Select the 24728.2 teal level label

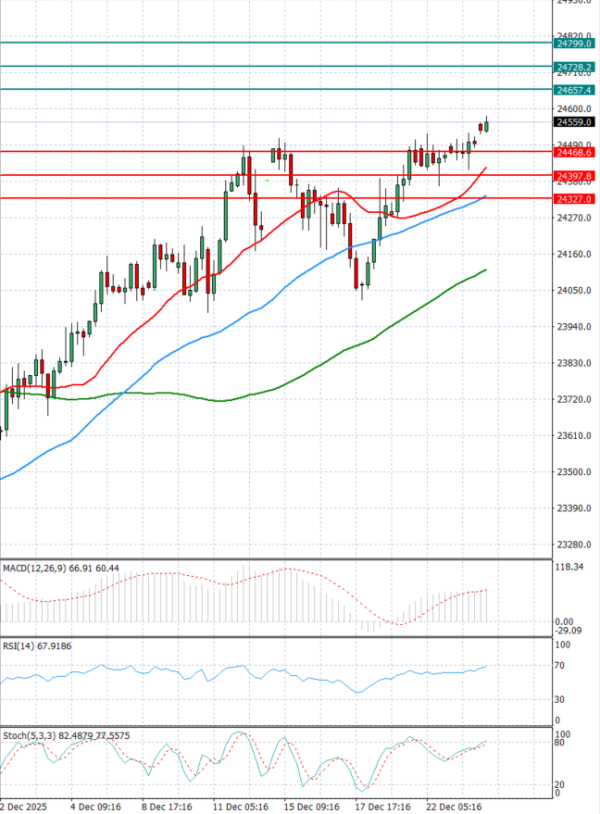click(574, 66)
